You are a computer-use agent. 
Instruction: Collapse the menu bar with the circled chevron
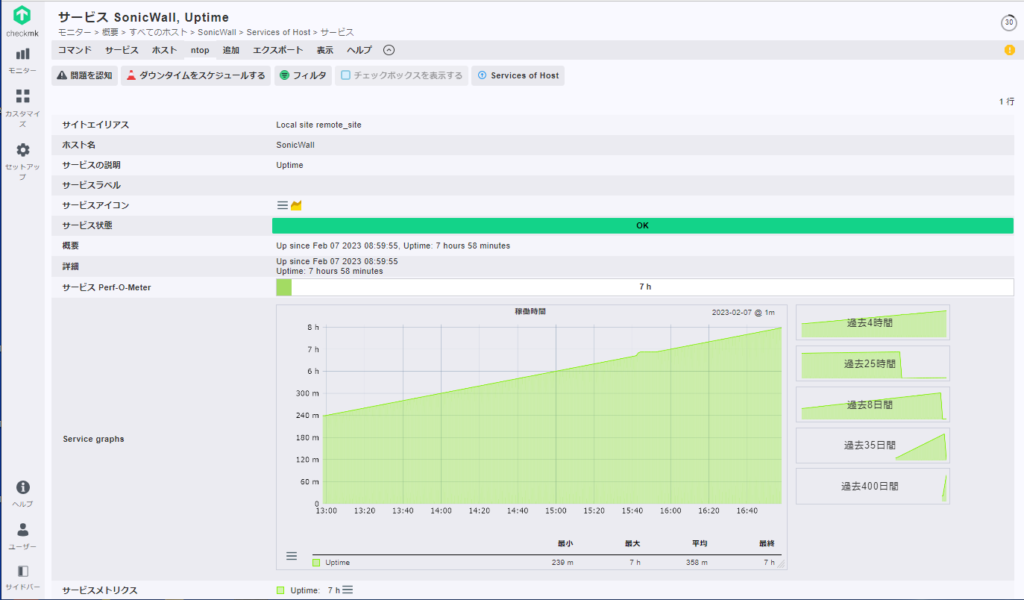click(389, 50)
